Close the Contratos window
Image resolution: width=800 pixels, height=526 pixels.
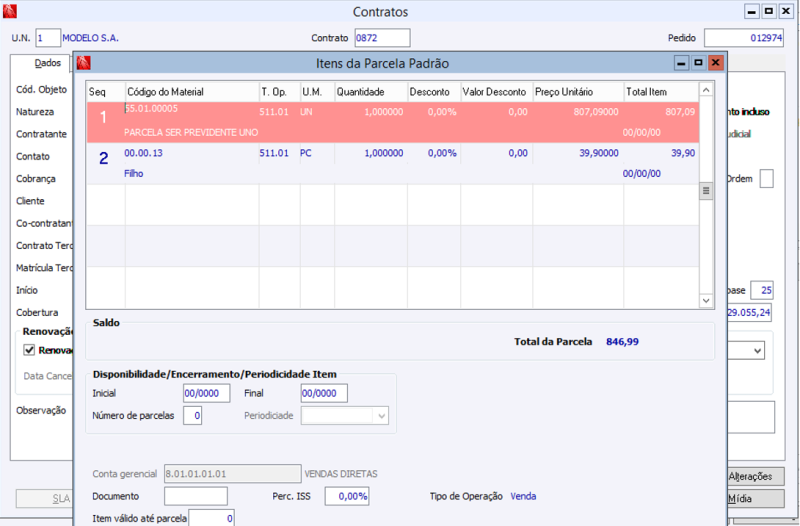coord(786,11)
